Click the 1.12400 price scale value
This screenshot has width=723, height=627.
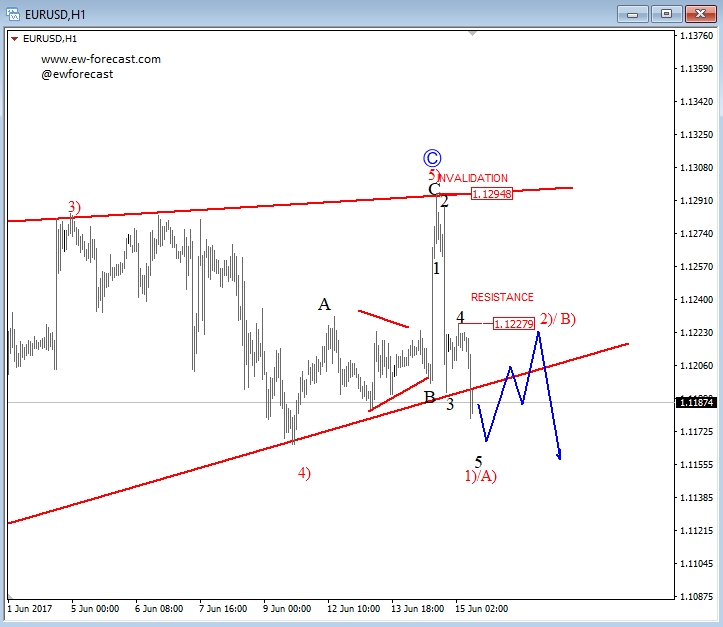697,300
